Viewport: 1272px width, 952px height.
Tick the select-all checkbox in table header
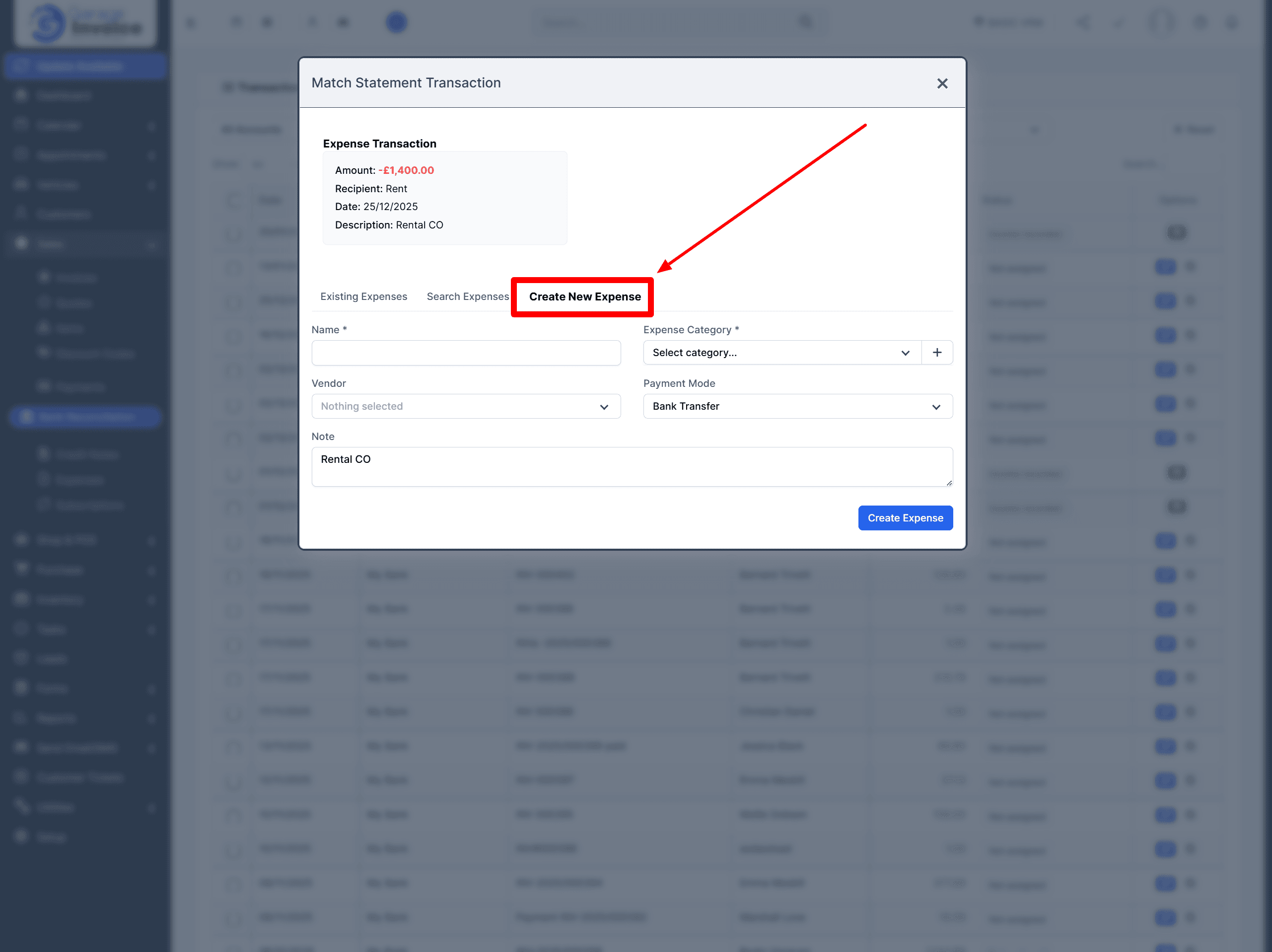coord(234,200)
